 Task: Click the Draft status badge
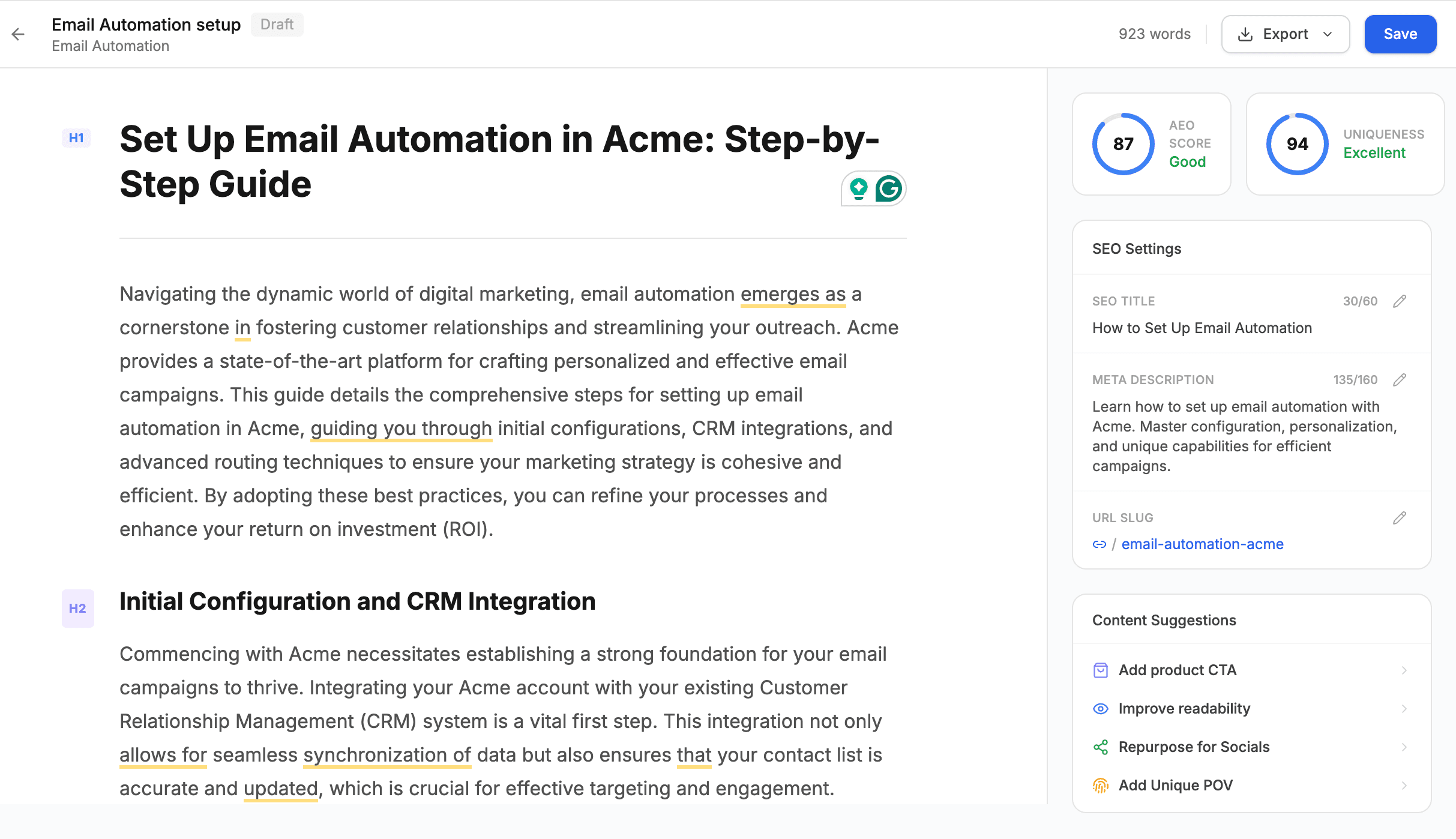[x=277, y=25]
